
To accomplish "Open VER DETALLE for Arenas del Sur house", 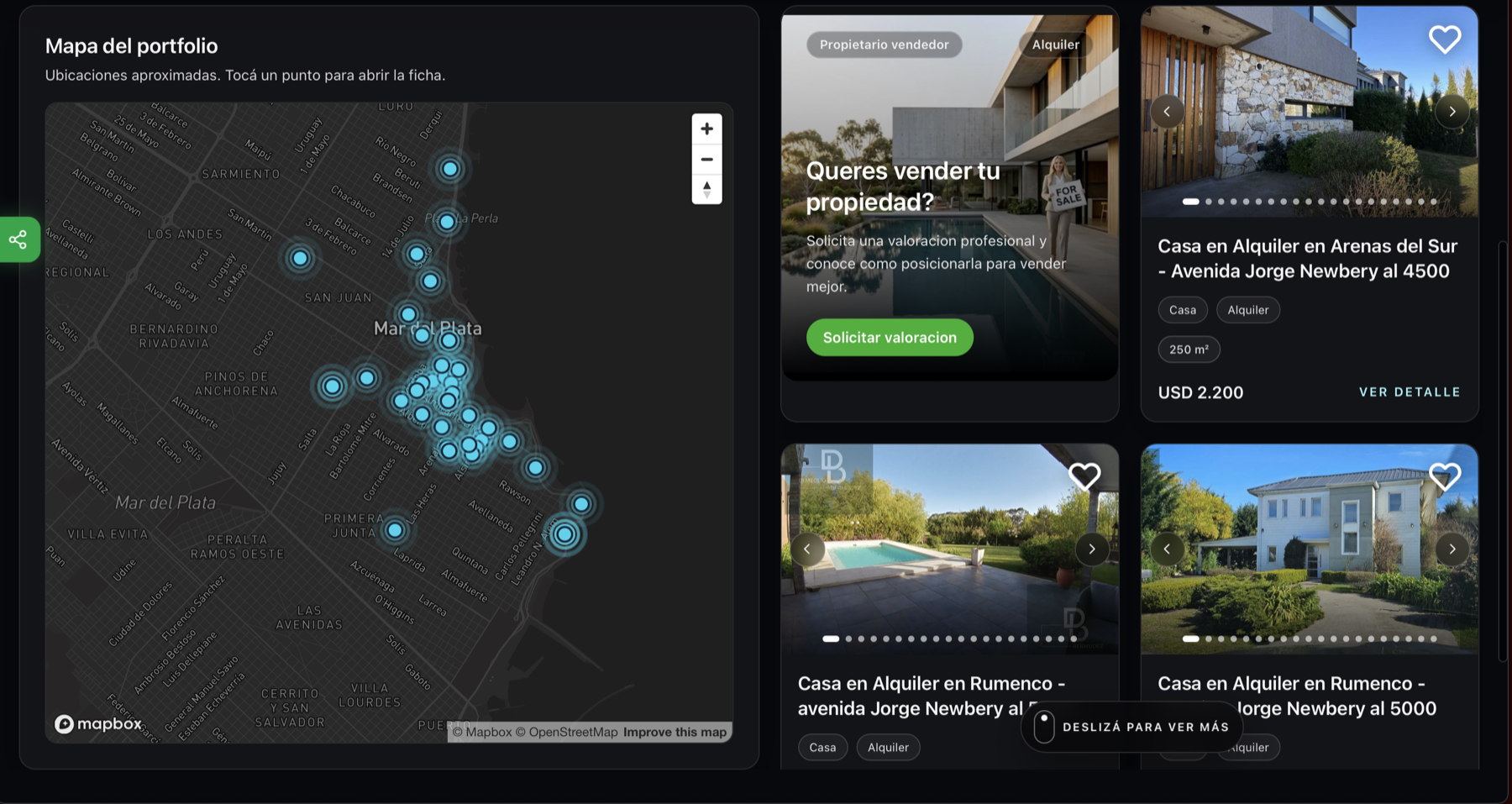I will pos(1410,392).
